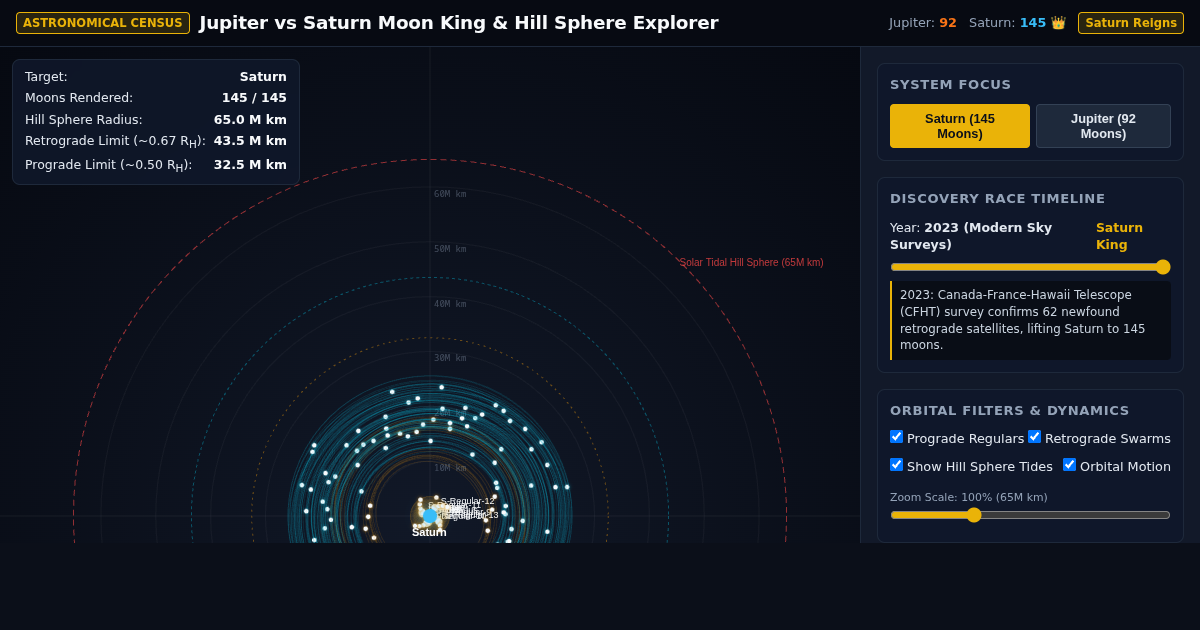Click the Discovery Race Timeline heading
The height and width of the screenshot is (630, 1200).
click(x=998, y=199)
